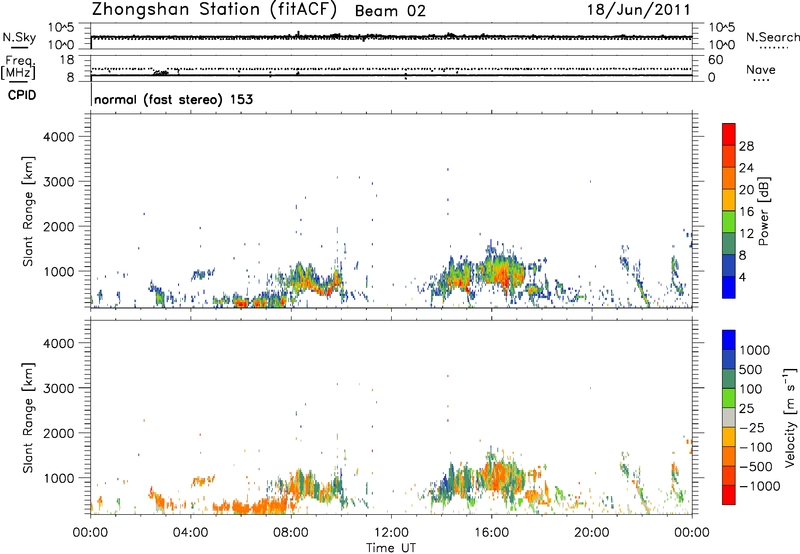The image size is (800, 554).
Task: Click the normal (fast stereo) 153 text
Action: click(x=173, y=99)
